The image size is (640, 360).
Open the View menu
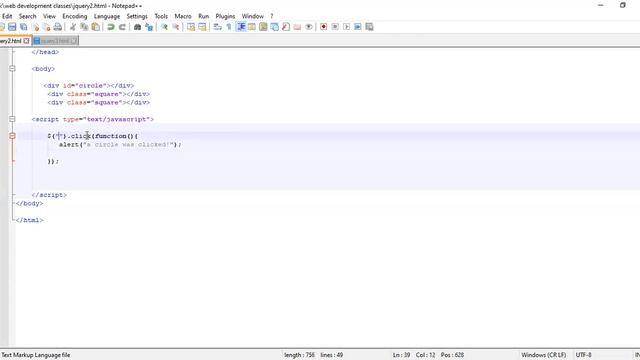[x=49, y=16]
